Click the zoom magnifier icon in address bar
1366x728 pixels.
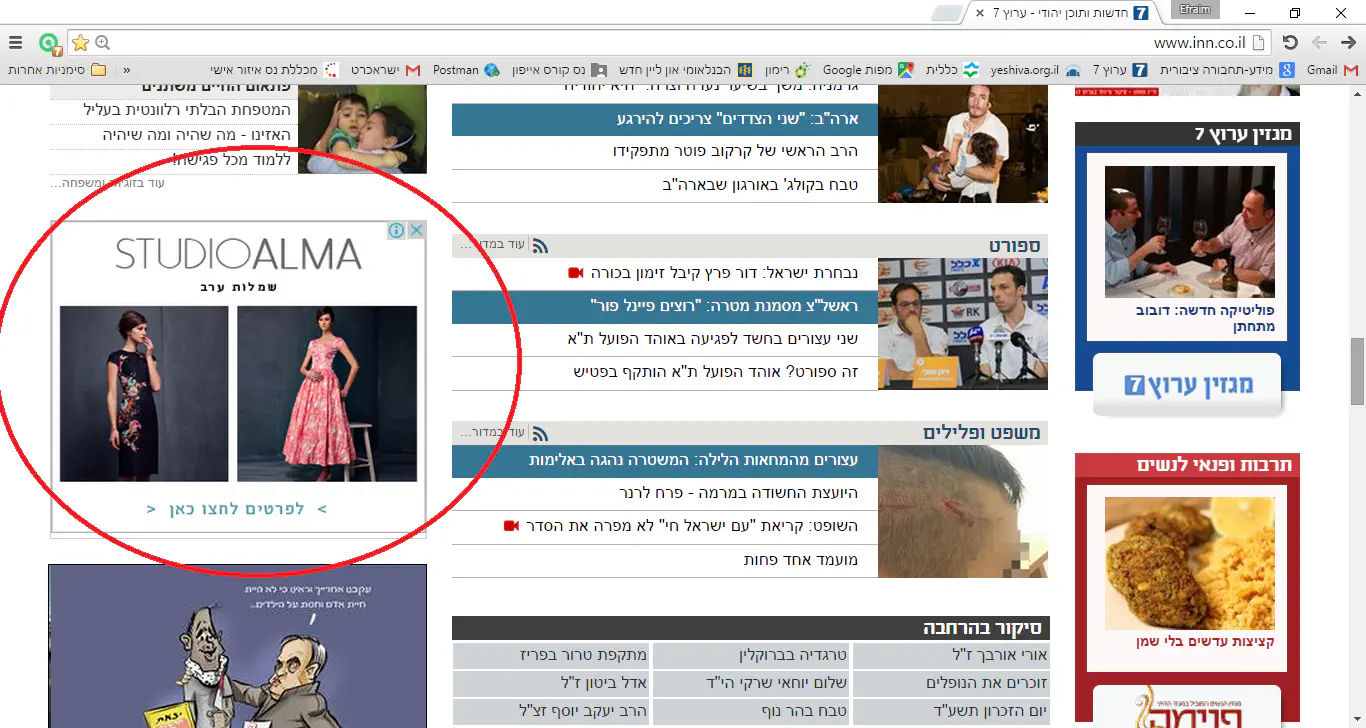point(102,43)
